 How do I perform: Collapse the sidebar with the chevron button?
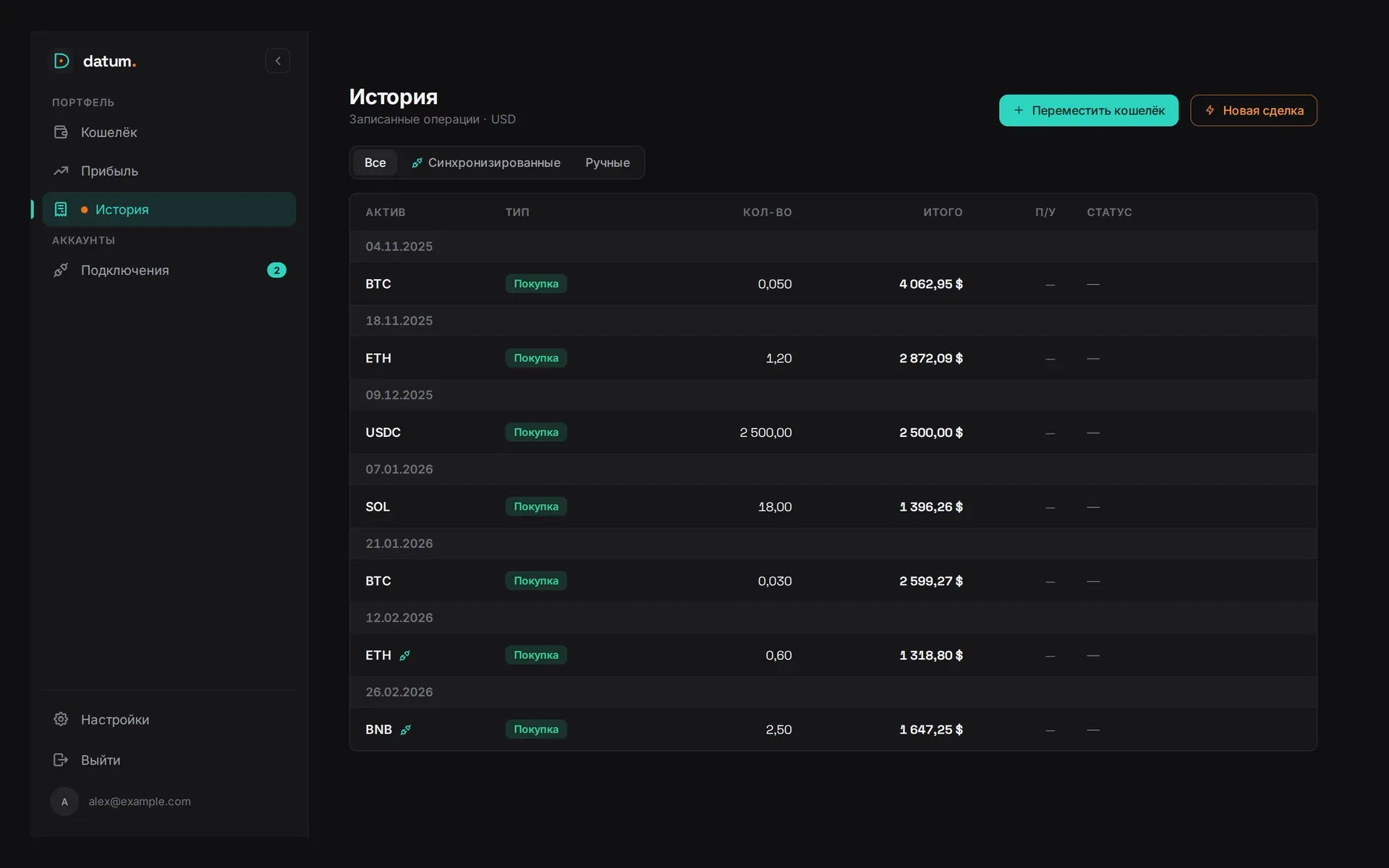[278, 61]
